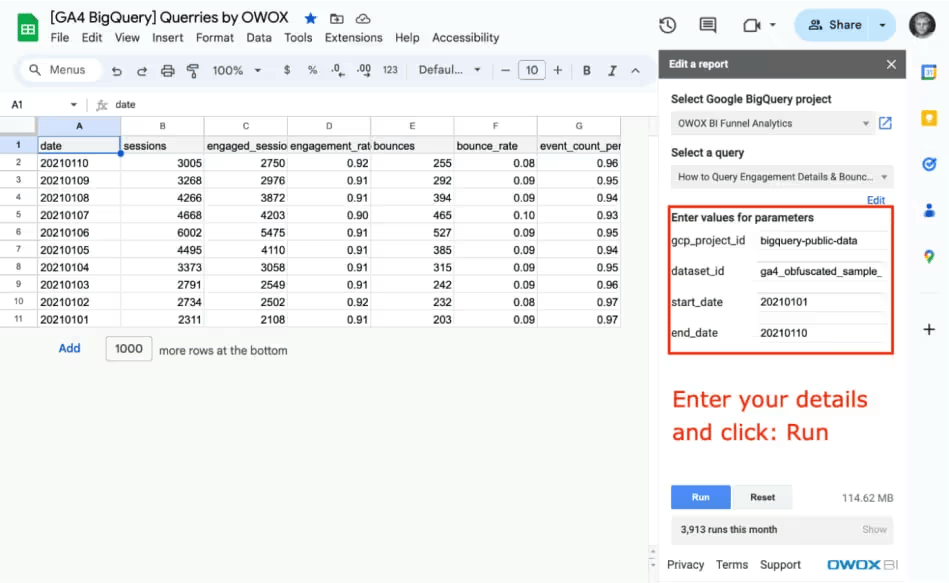This screenshot has height=583, width=949.
Task: Format as percent
Action: pyautogui.click(x=312, y=70)
